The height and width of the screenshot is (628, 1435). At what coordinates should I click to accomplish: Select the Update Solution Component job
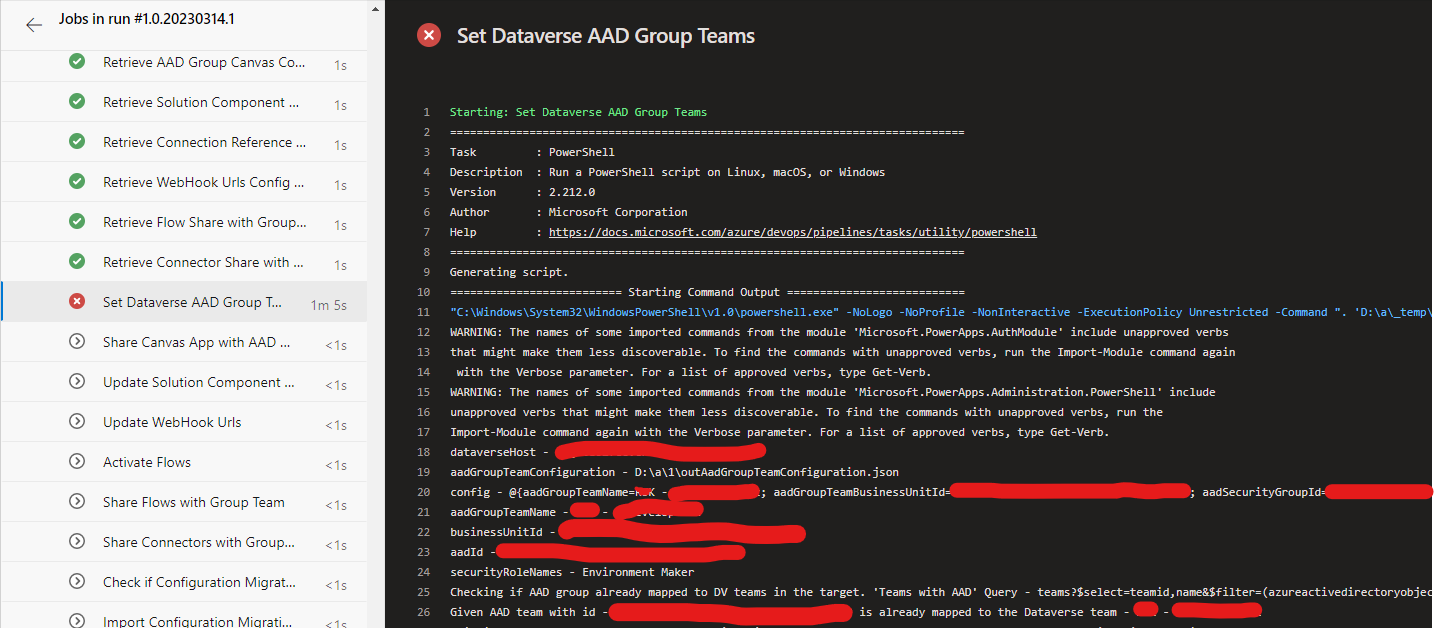tap(198, 381)
